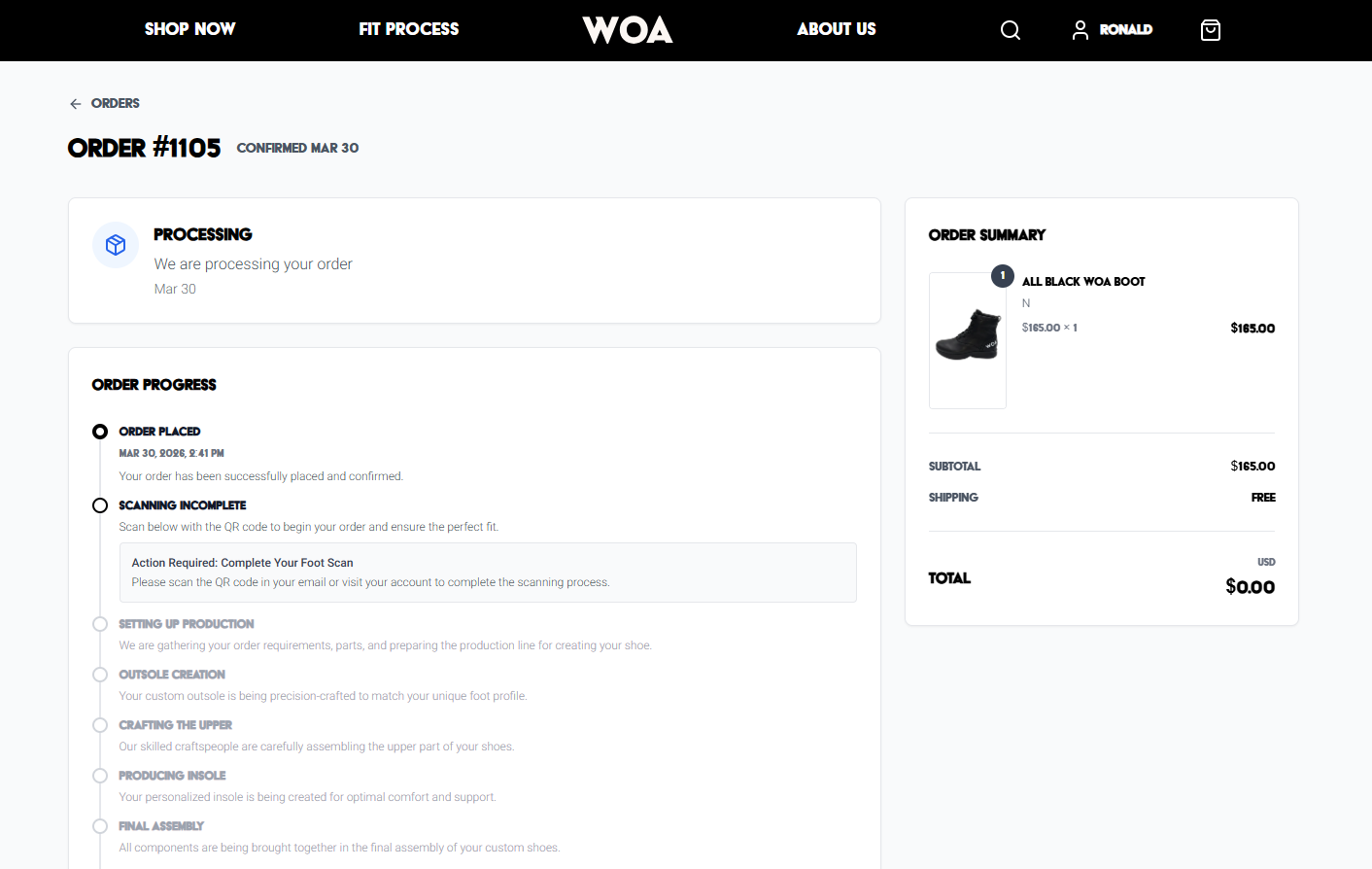Image resolution: width=1372 pixels, height=869 pixels.
Task: Open the FIT PROCESS menu item
Action: [x=408, y=29]
